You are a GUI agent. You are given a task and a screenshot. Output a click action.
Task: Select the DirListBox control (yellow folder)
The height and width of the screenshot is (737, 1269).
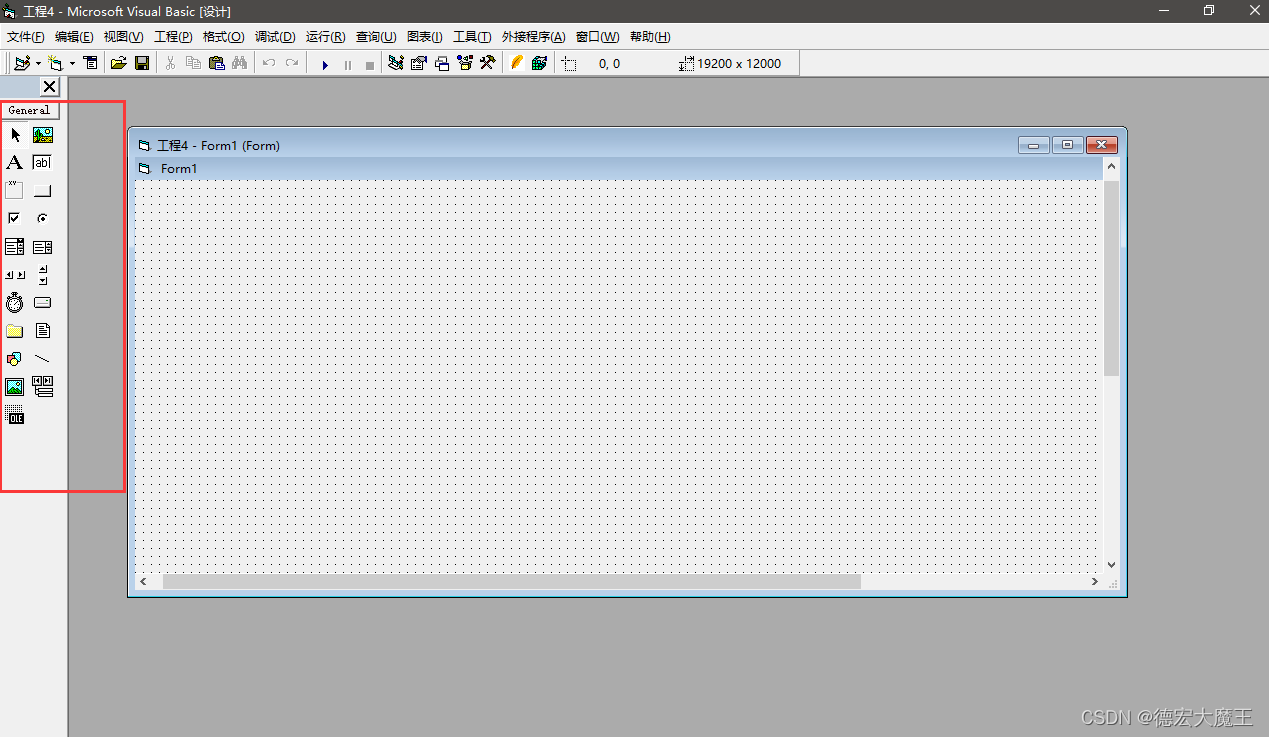(15, 331)
